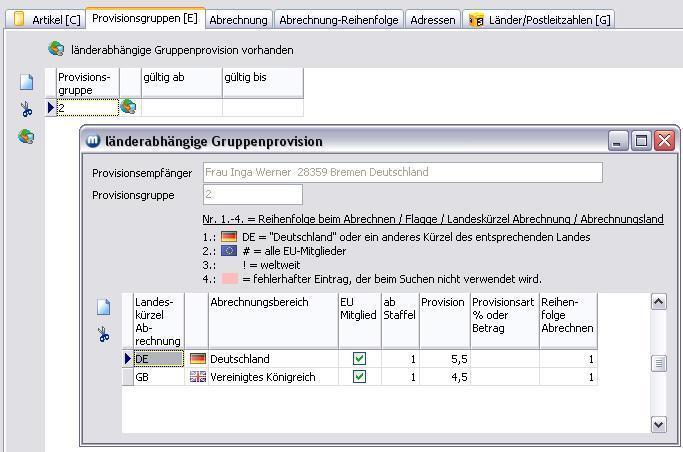Click scissors icon inside Gruppenprovision dialog
The height and width of the screenshot is (452, 683).
[104, 334]
